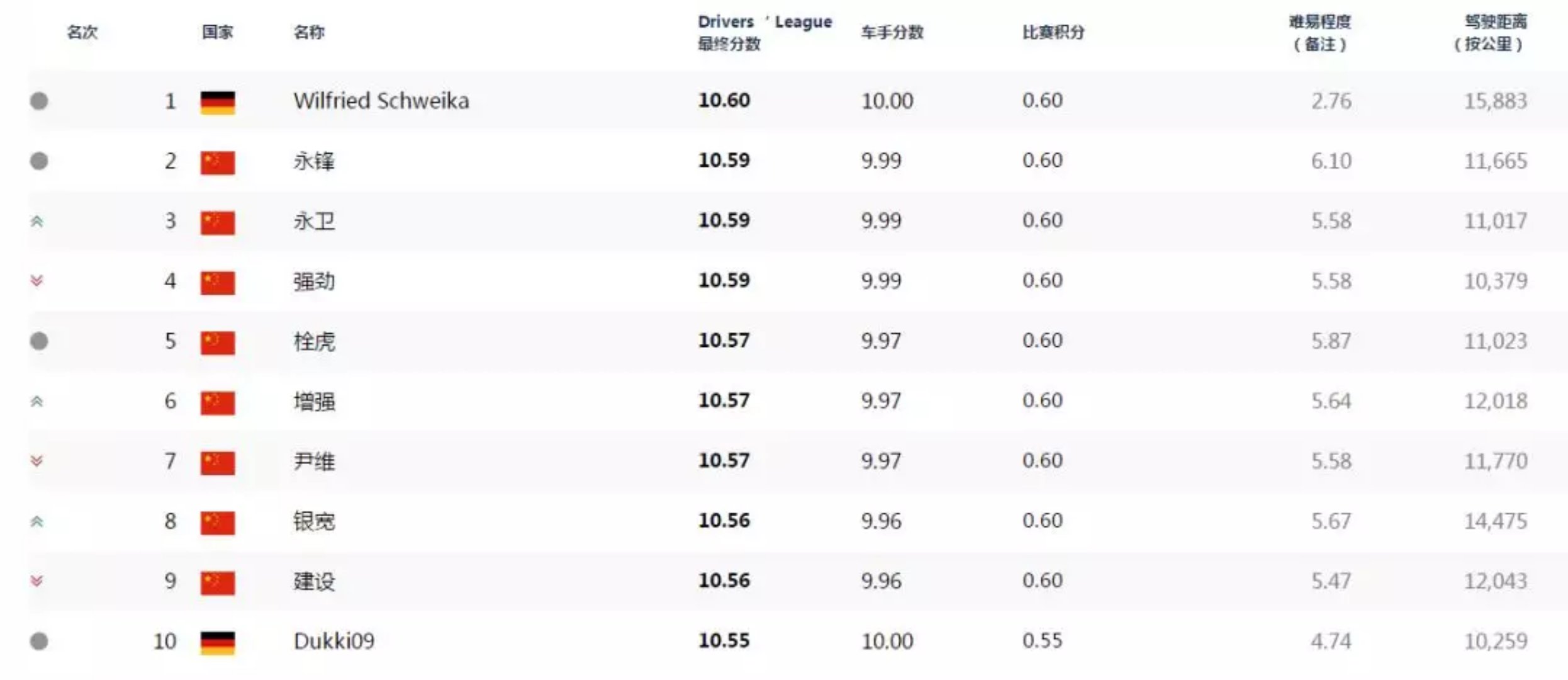Click the gray status dot for rank 5
The height and width of the screenshot is (680, 1568).
click(x=39, y=341)
